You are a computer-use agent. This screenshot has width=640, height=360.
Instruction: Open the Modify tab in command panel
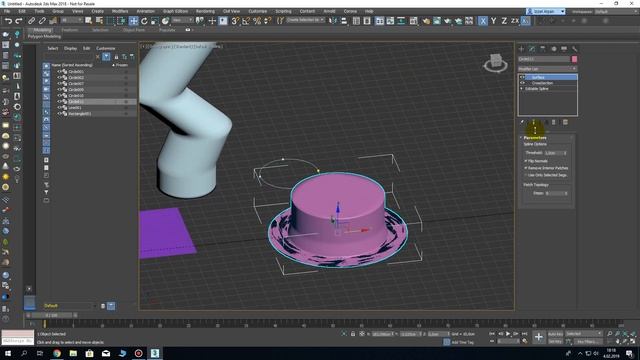tap(532, 49)
